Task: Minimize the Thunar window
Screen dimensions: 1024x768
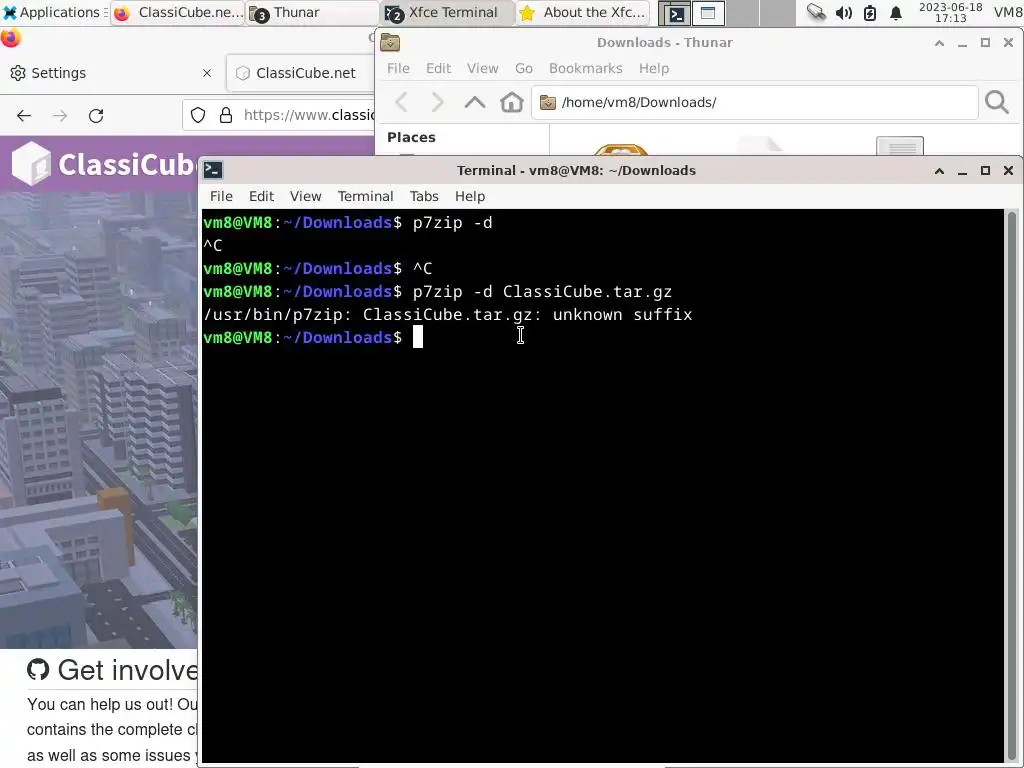Action: pyautogui.click(x=962, y=43)
